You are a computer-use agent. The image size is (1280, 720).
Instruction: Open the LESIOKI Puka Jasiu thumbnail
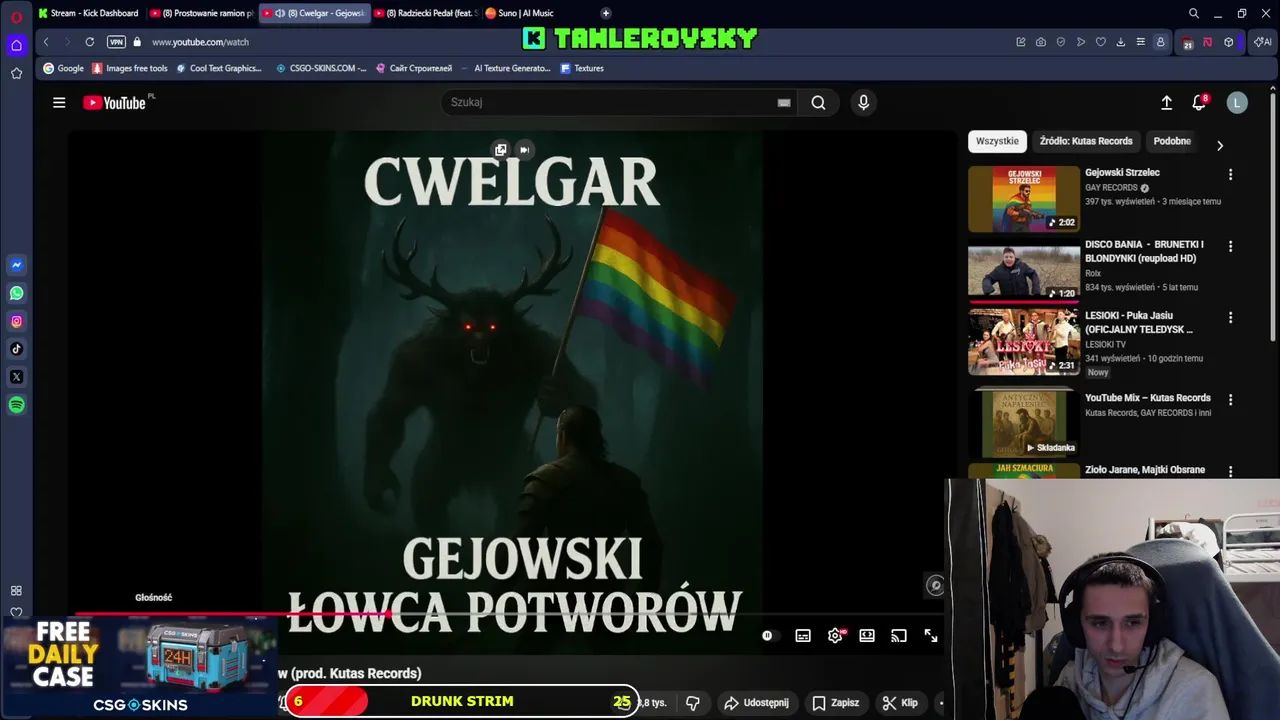(1024, 342)
